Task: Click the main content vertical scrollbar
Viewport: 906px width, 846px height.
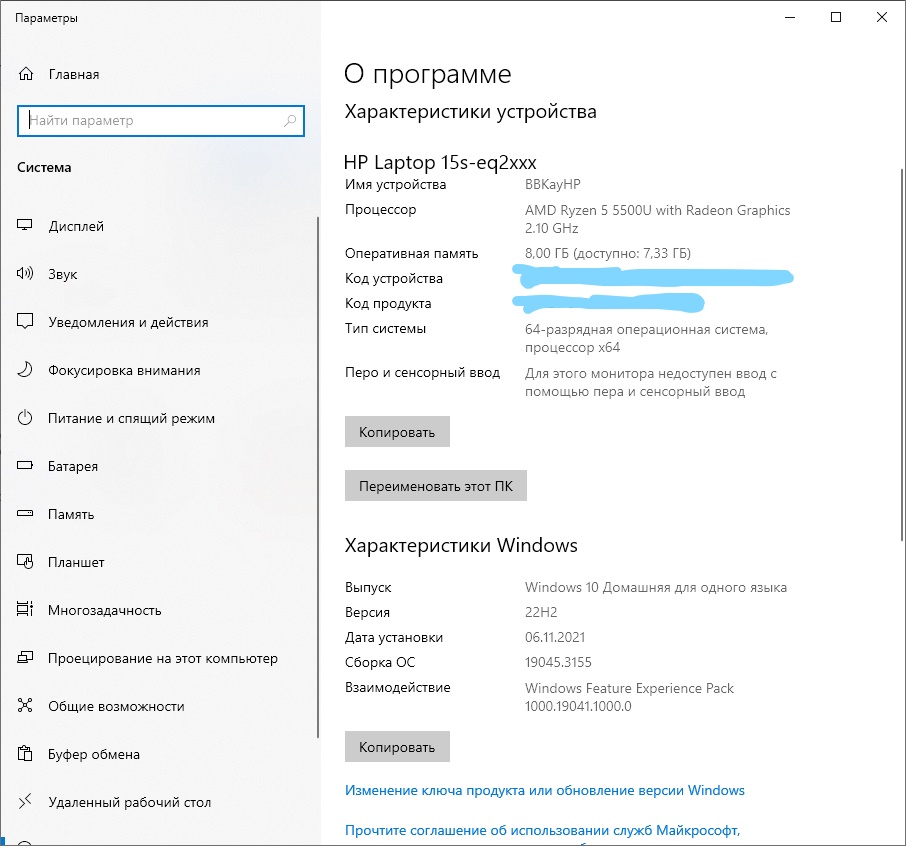Action: [x=902, y=355]
